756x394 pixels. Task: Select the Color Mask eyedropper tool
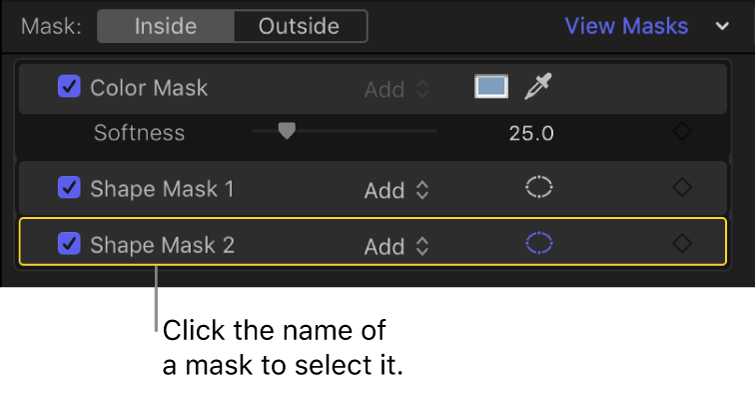click(538, 87)
